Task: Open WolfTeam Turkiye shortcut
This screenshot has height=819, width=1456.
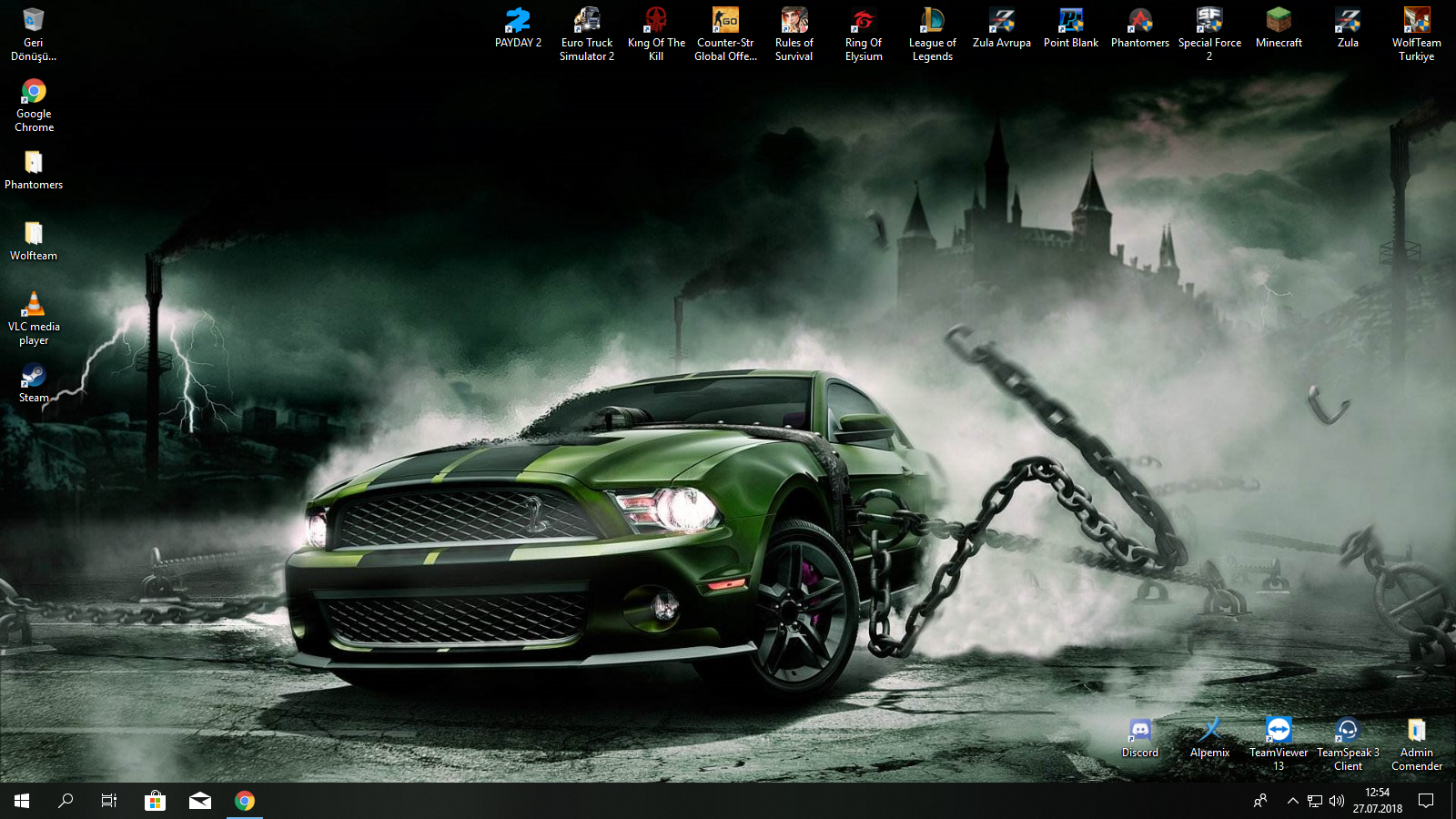Action: (1417, 34)
